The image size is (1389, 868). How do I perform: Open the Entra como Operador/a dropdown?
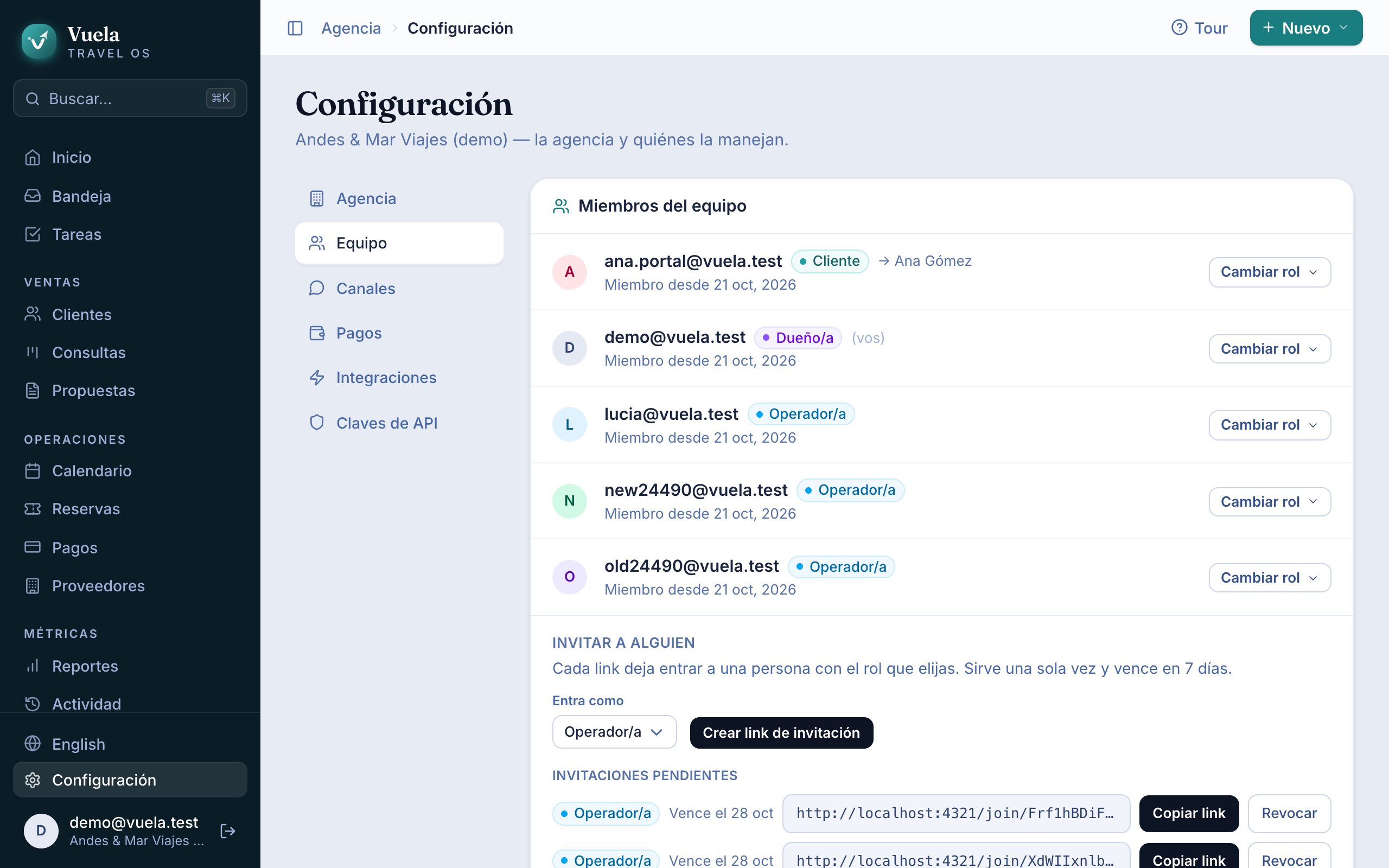coord(614,732)
